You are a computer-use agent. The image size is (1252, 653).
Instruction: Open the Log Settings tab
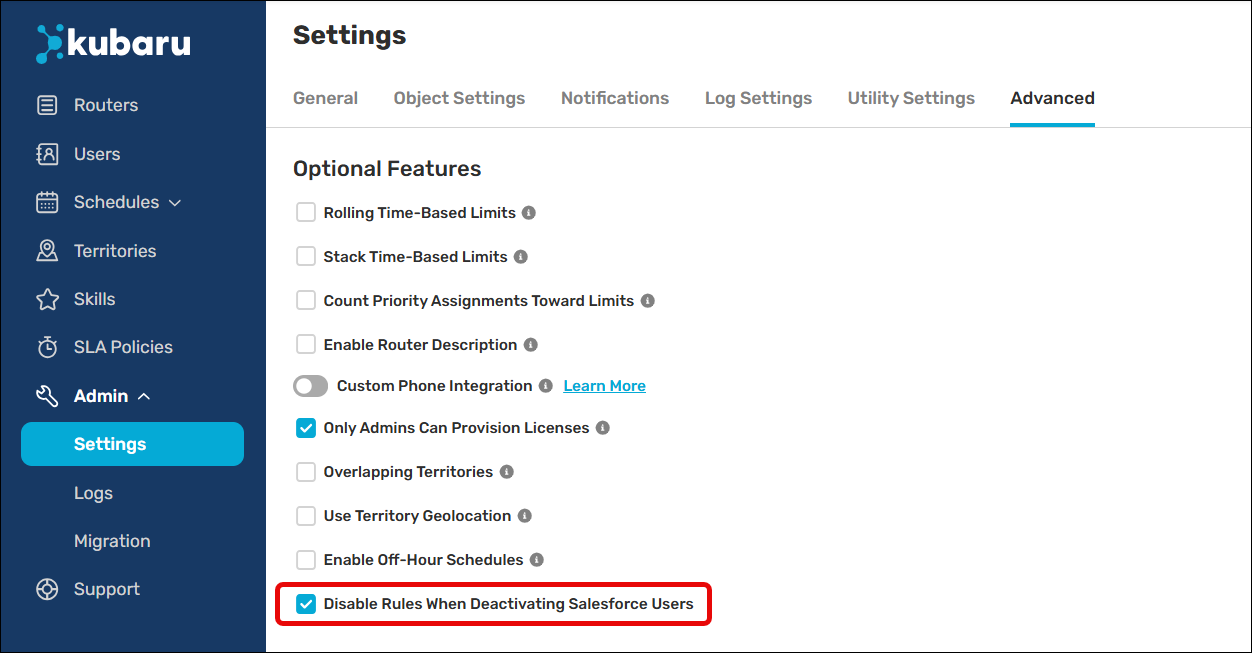tap(758, 98)
